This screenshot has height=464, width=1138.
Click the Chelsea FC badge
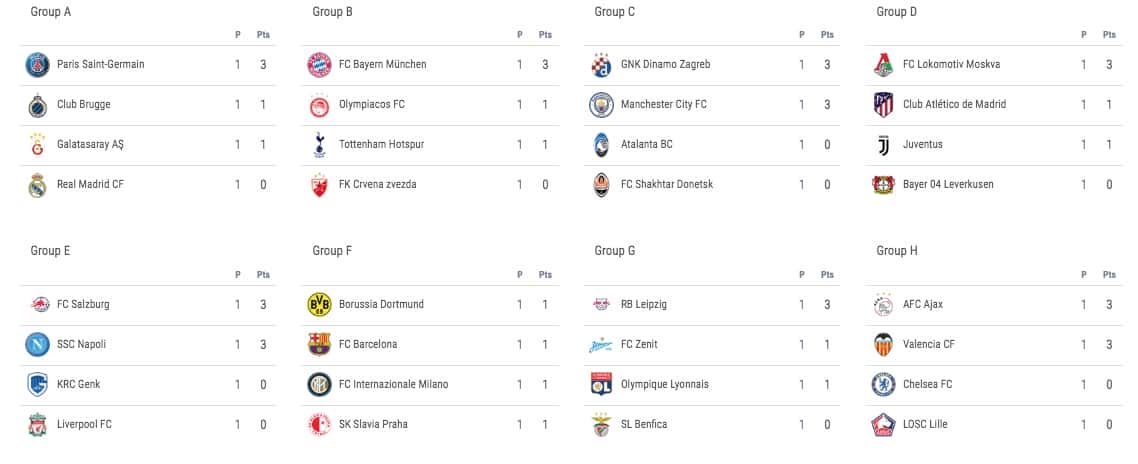point(883,384)
